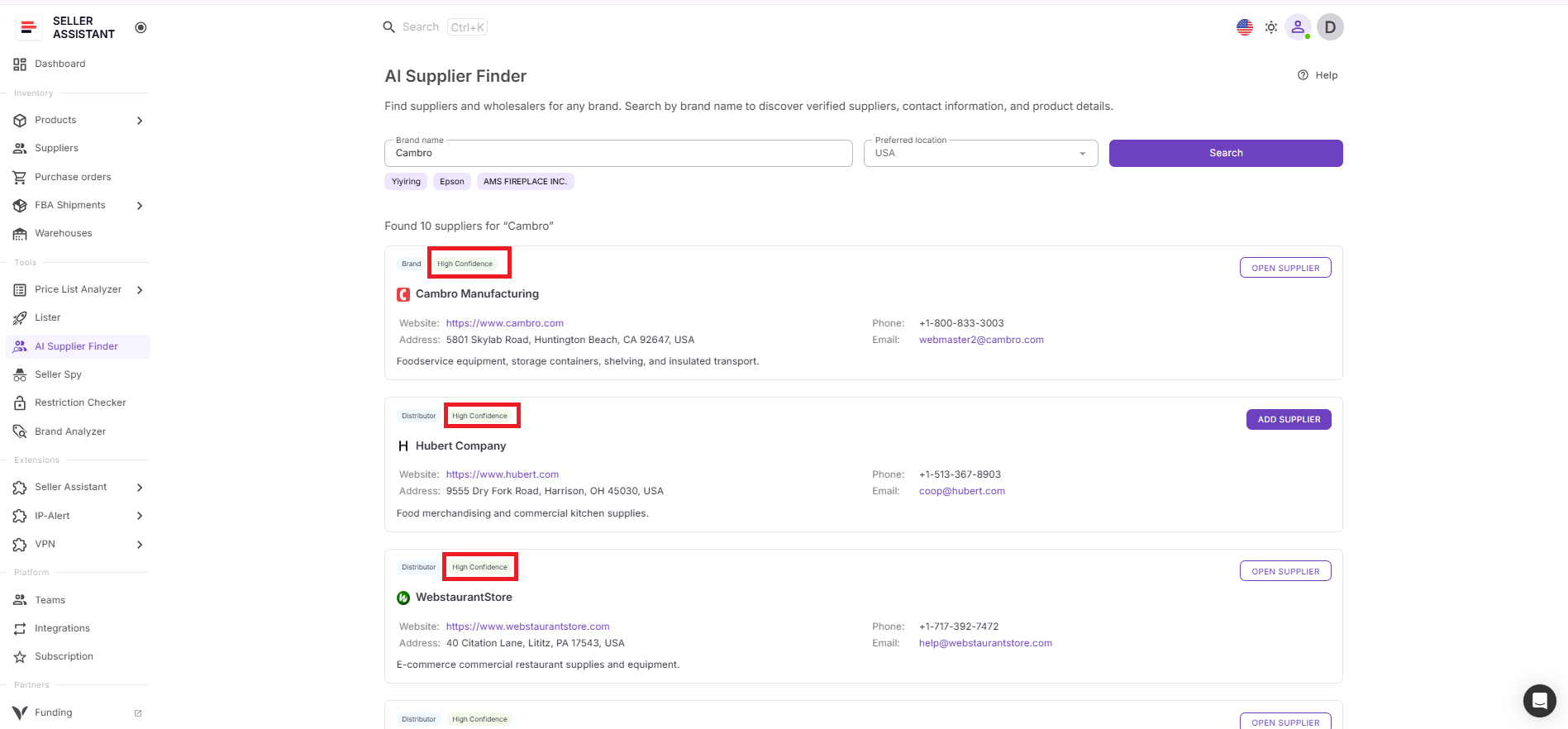This screenshot has height=729, width=1568.
Task: Click the Lister rocket icon
Action: pos(20,318)
